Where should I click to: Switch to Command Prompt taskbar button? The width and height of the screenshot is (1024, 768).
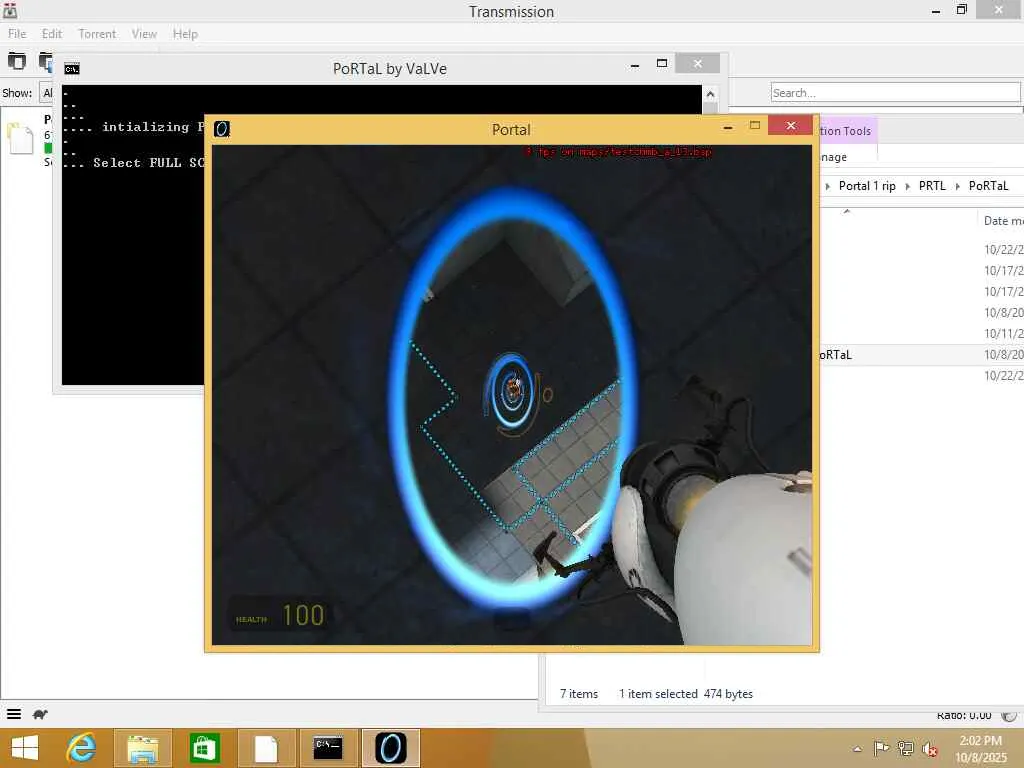tap(328, 748)
